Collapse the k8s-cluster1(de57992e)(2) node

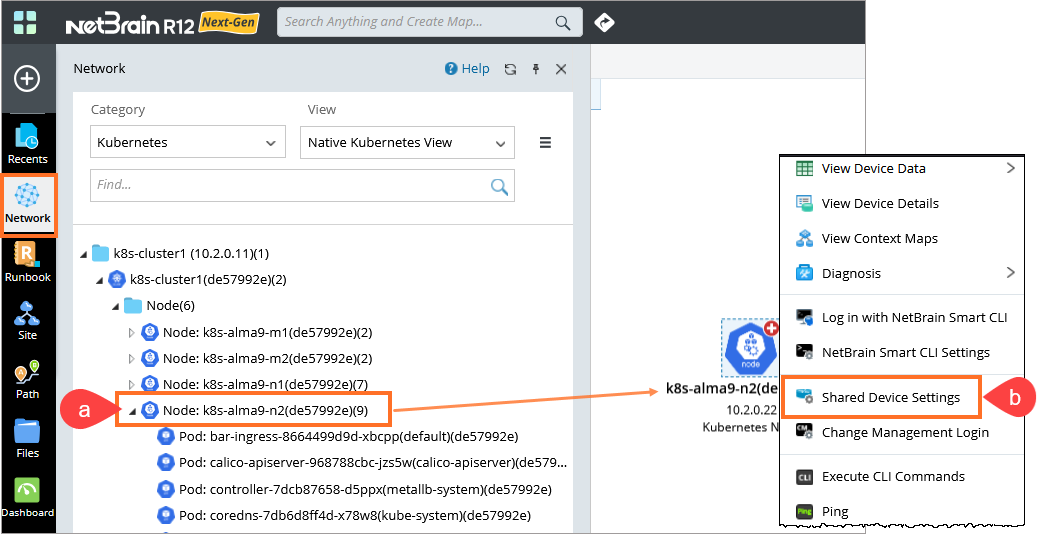[99, 281]
